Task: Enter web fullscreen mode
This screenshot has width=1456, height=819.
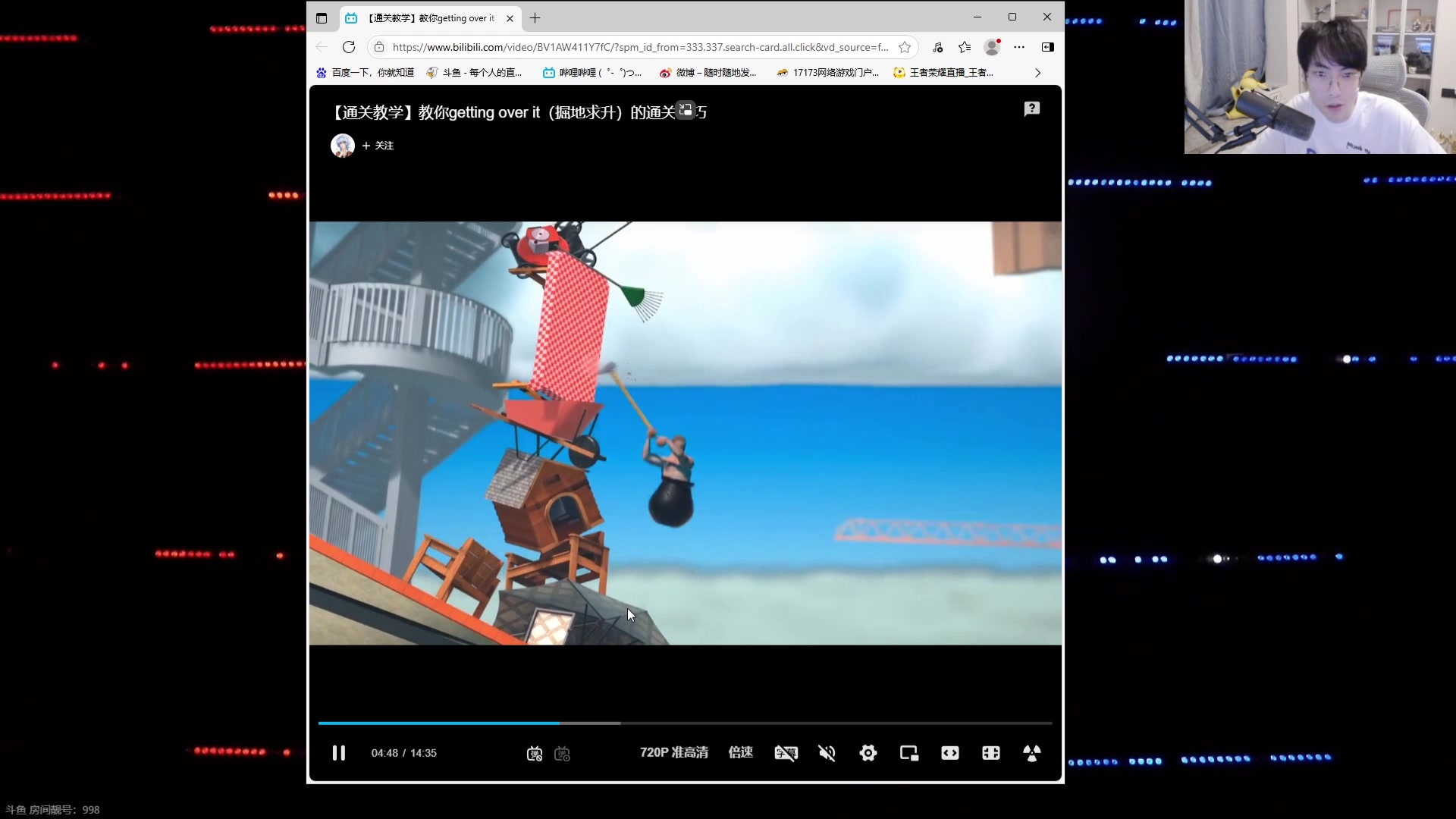Action: 991,753
